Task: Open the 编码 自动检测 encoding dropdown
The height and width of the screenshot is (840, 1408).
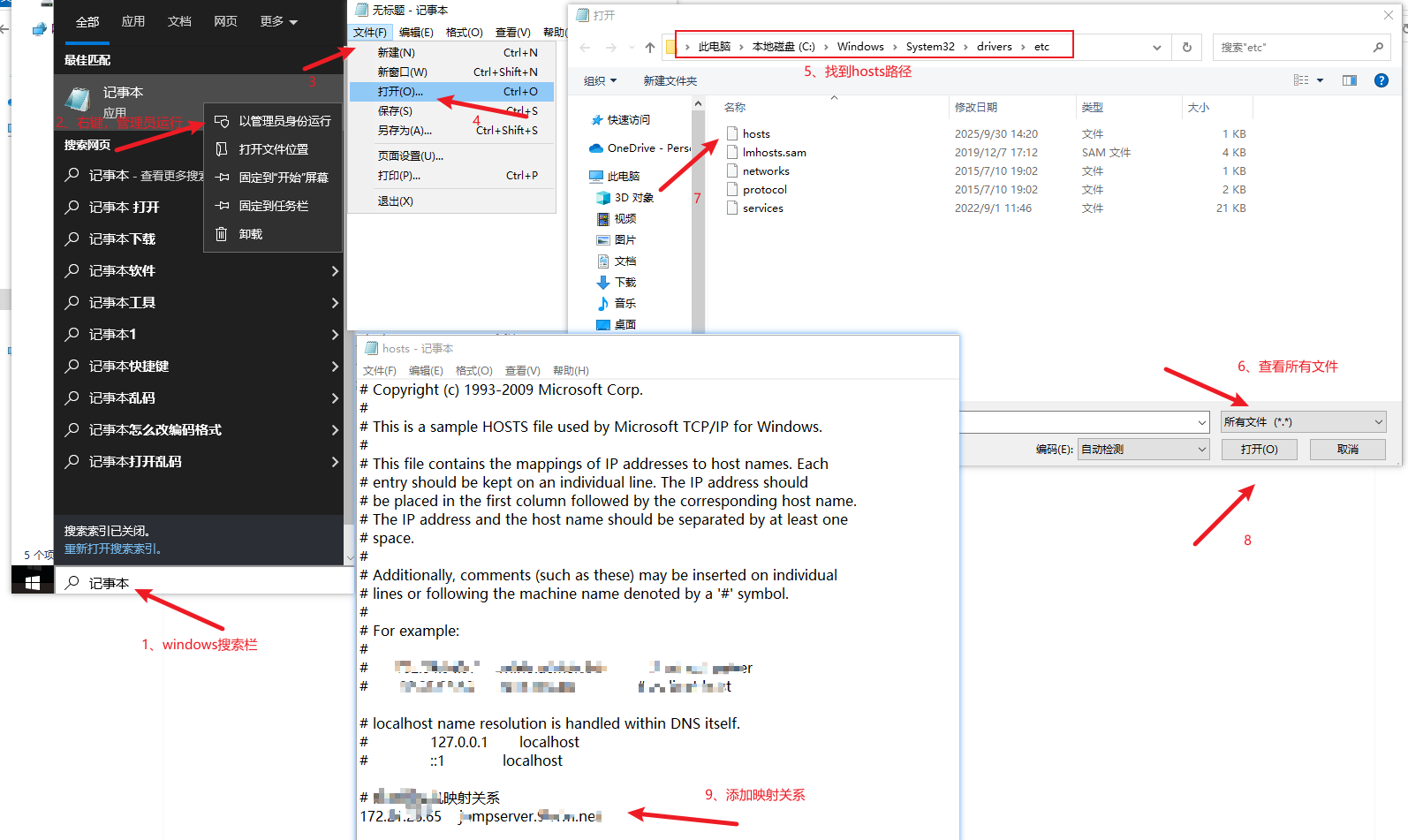Action: [x=1144, y=450]
